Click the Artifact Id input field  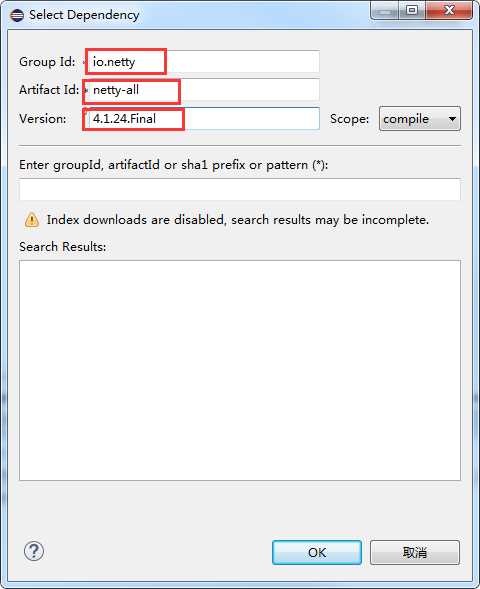(203, 90)
